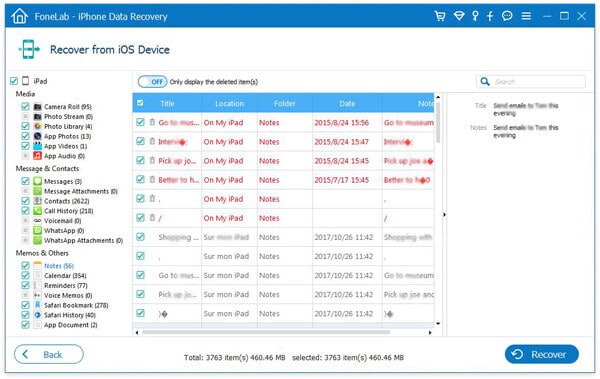Viewport: 600px width, 379px height.
Task: Click the table scroll down arrow
Action: tap(438, 324)
